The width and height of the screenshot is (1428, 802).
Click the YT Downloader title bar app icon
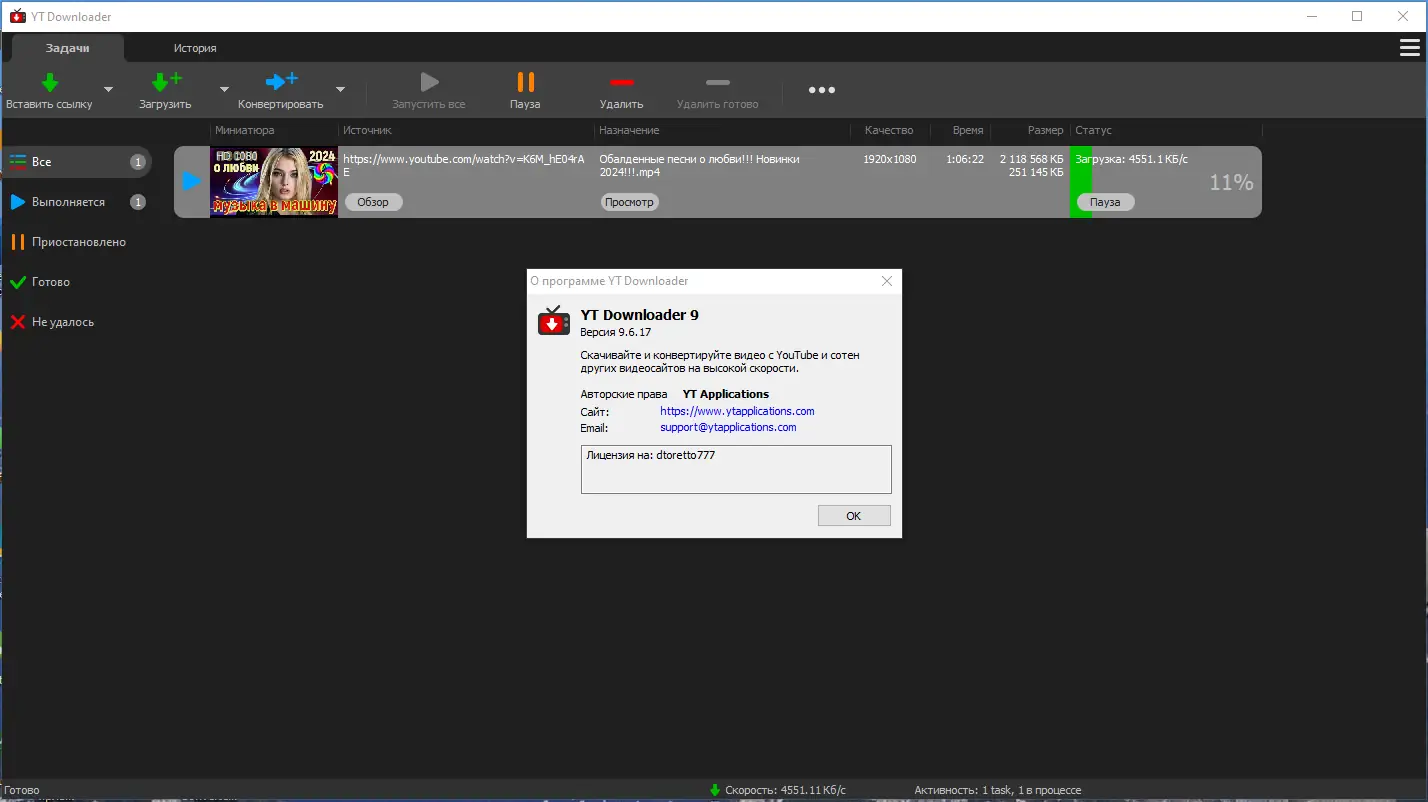click(17, 16)
